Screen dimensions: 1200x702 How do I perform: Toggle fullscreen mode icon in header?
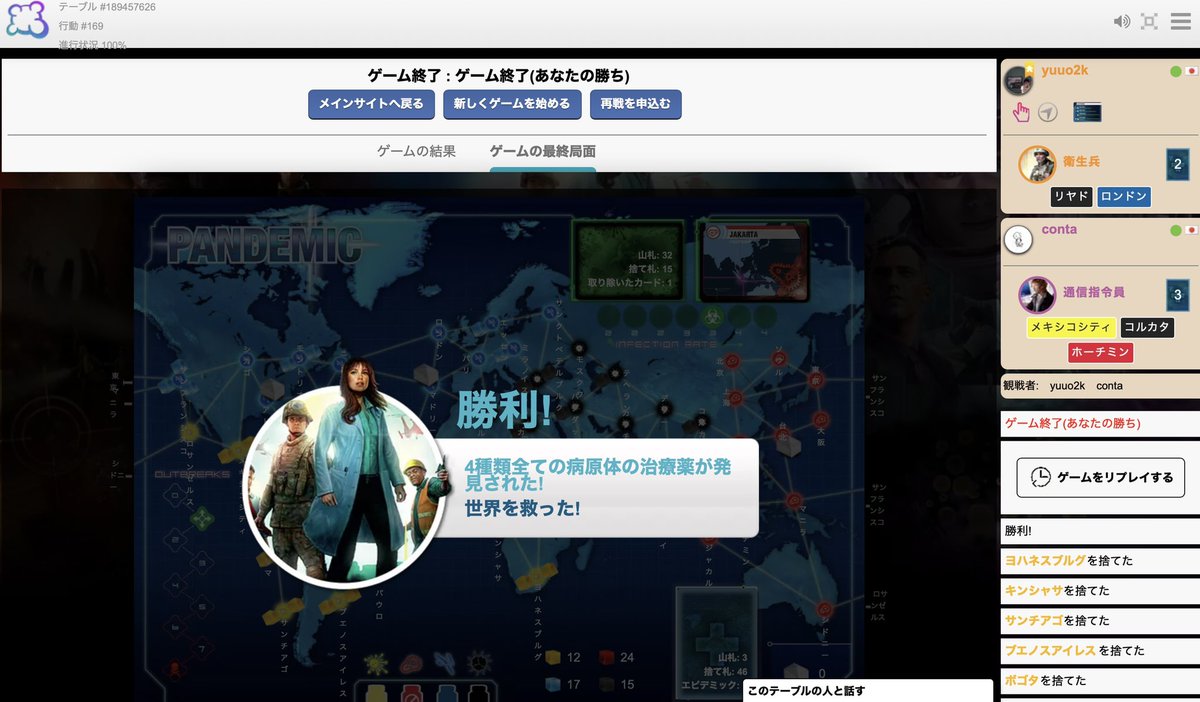(x=1150, y=21)
